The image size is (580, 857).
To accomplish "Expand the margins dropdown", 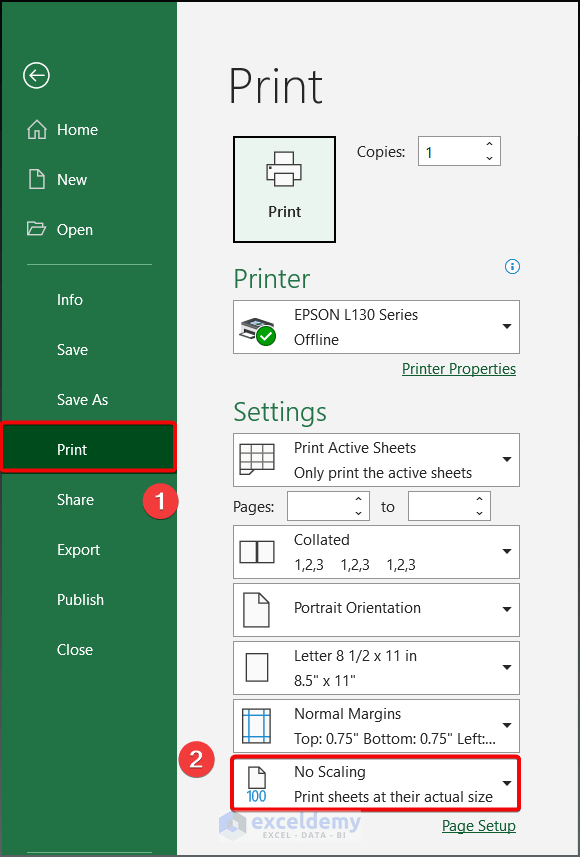I will click(508, 725).
